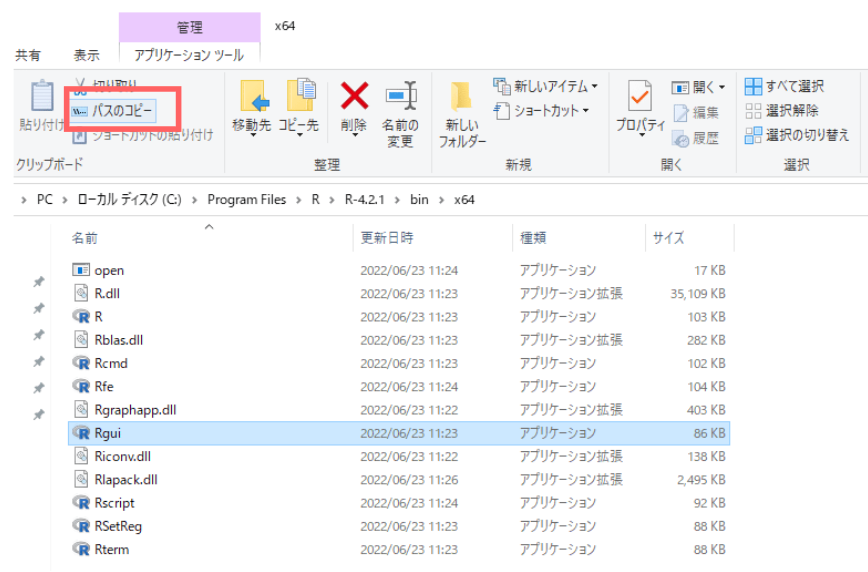Click ローカル ディスク (C:) breadcrumb
868x572 pixels.
(x=130, y=199)
